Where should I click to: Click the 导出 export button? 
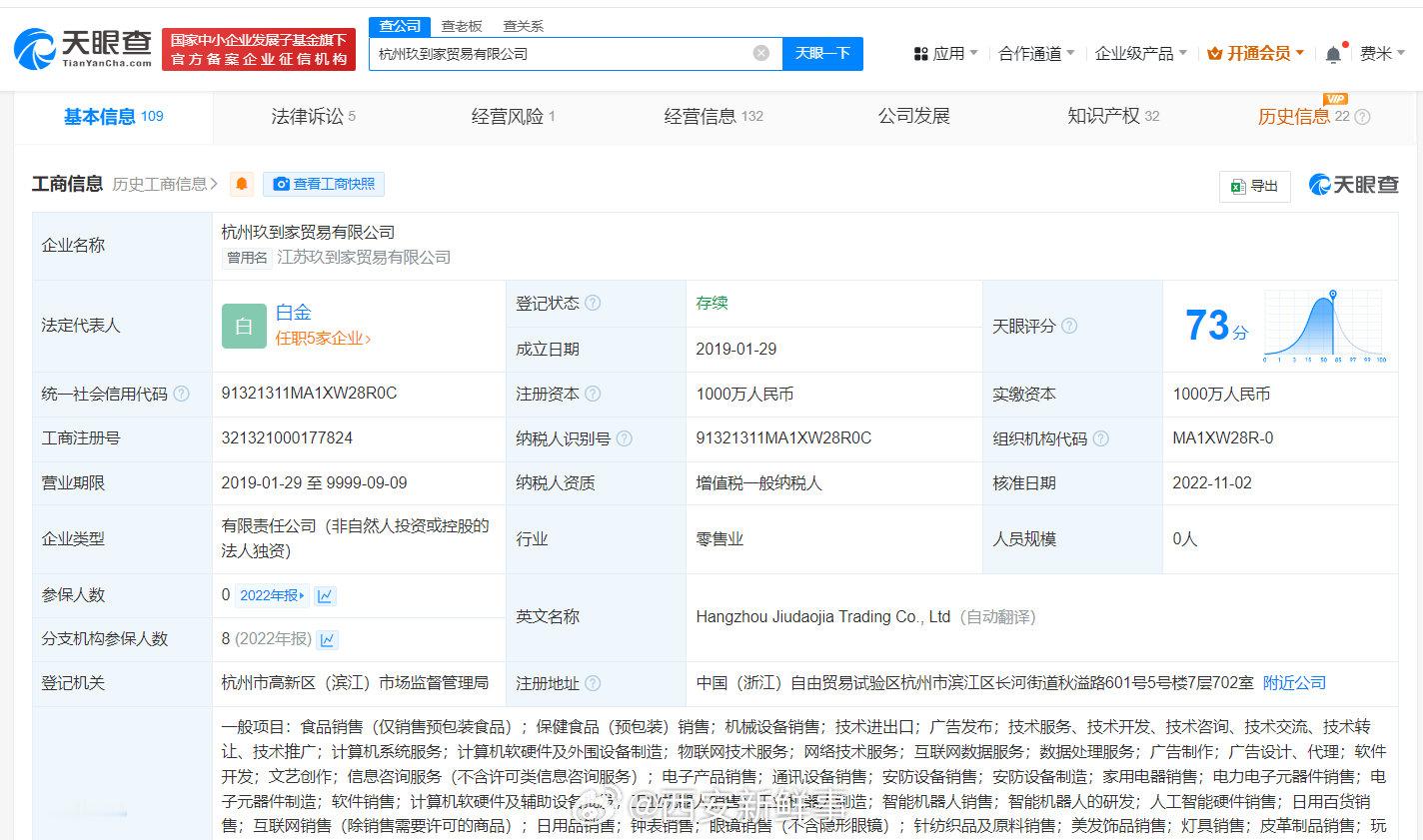(x=1255, y=186)
